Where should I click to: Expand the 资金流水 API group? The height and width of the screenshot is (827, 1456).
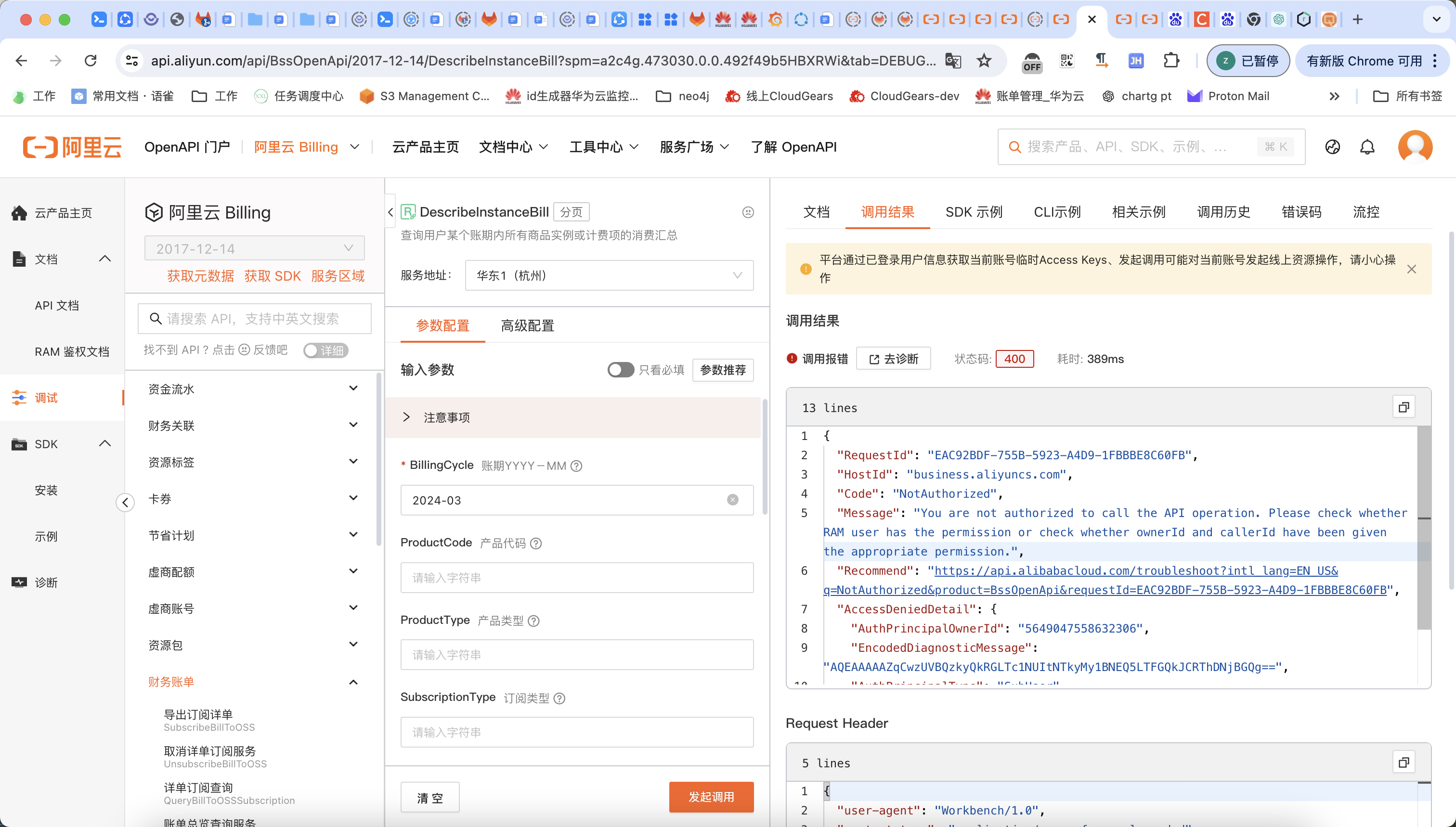click(x=253, y=389)
